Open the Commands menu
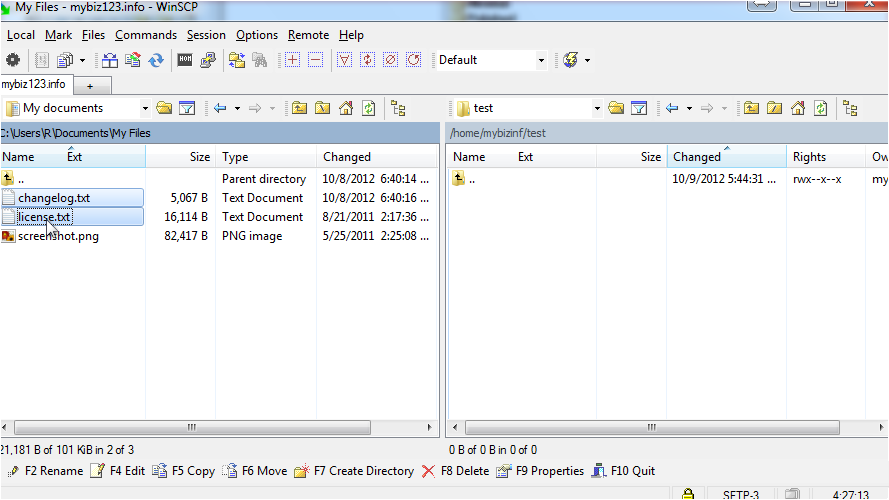The height and width of the screenshot is (500, 889). (146, 35)
